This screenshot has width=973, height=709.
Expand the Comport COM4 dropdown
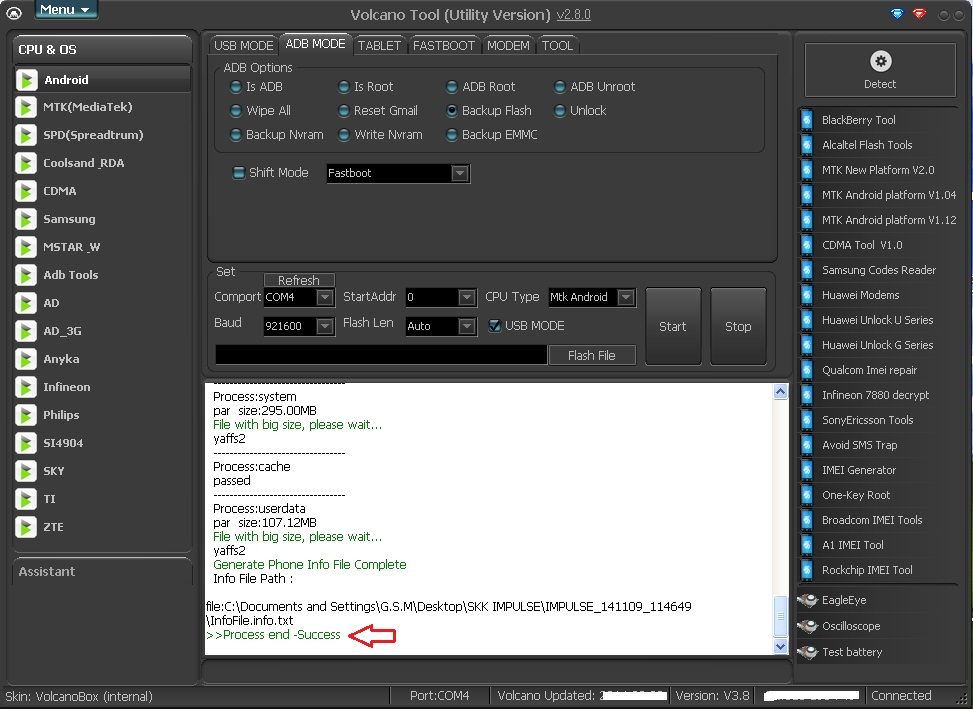[324, 297]
